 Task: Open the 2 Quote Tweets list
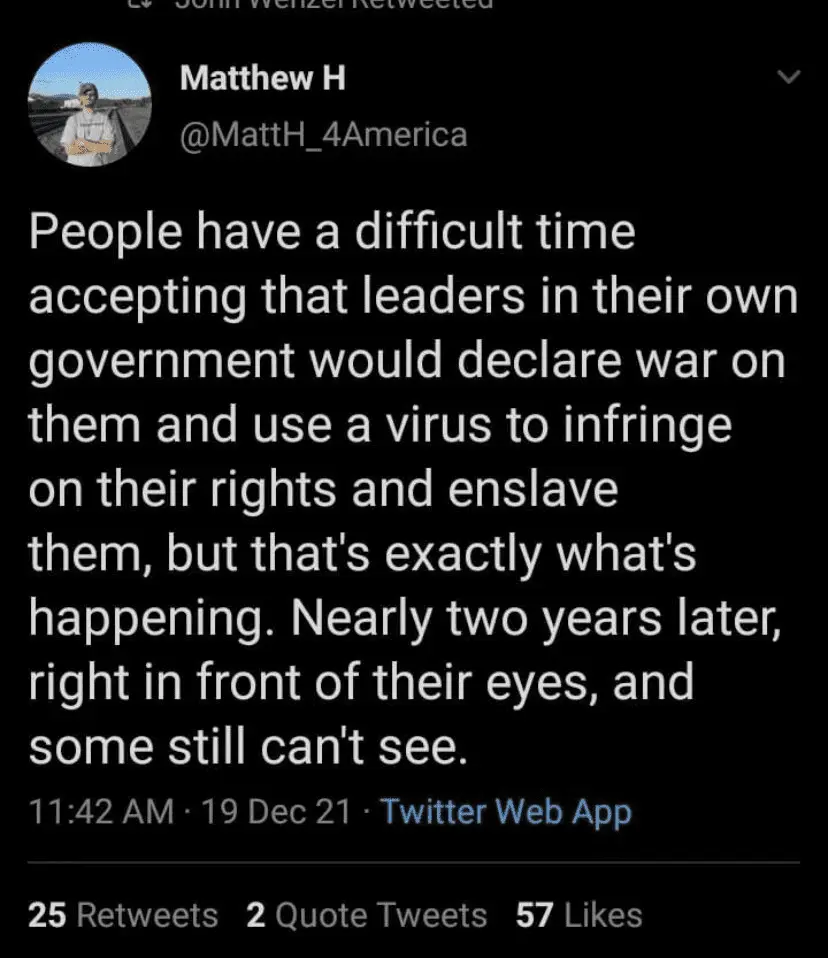click(366, 914)
